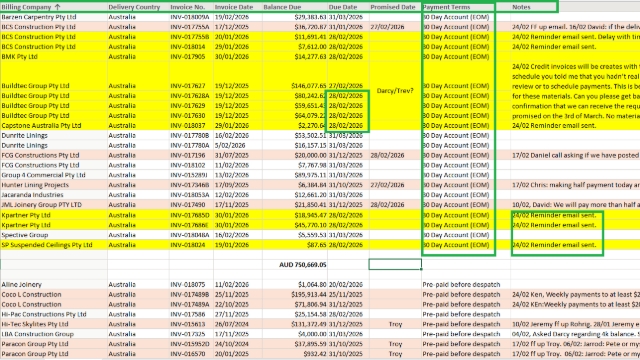
Task: Click the $131,372.49 balance cell
Action: [295, 324]
